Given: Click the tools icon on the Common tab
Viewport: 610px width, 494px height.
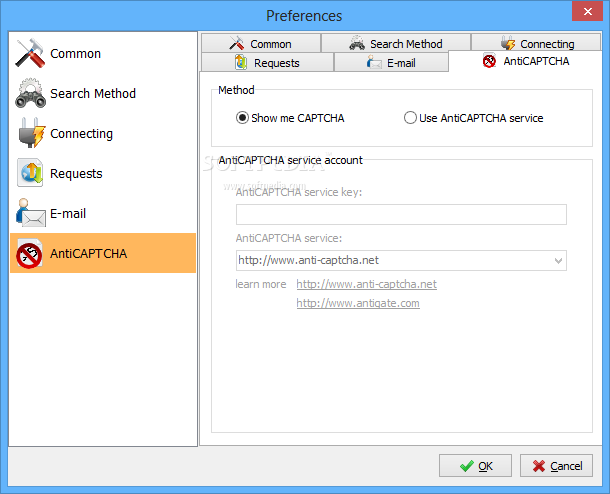Looking at the screenshot, I should click(237, 43).
